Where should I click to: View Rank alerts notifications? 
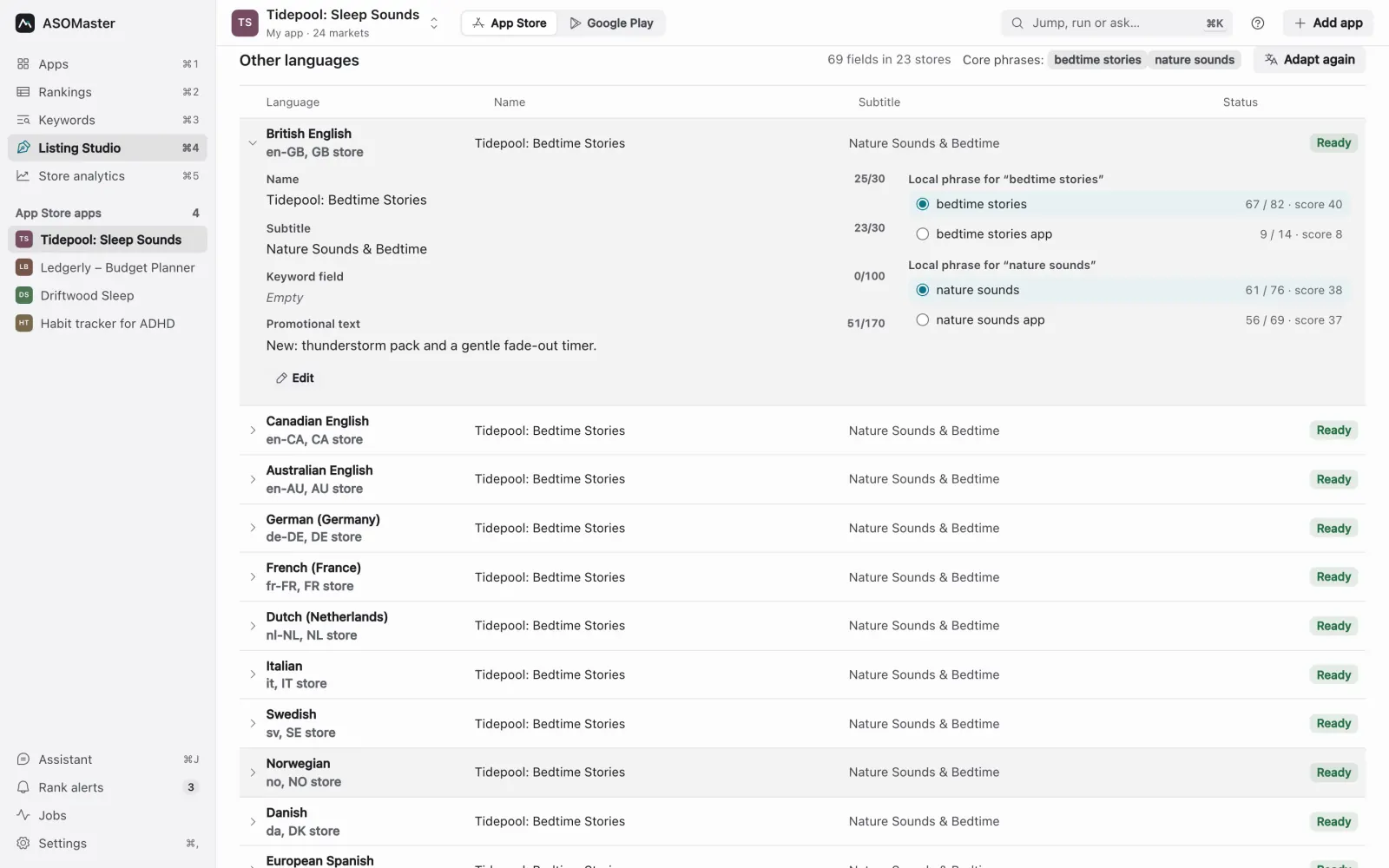(x=108, y=787)
